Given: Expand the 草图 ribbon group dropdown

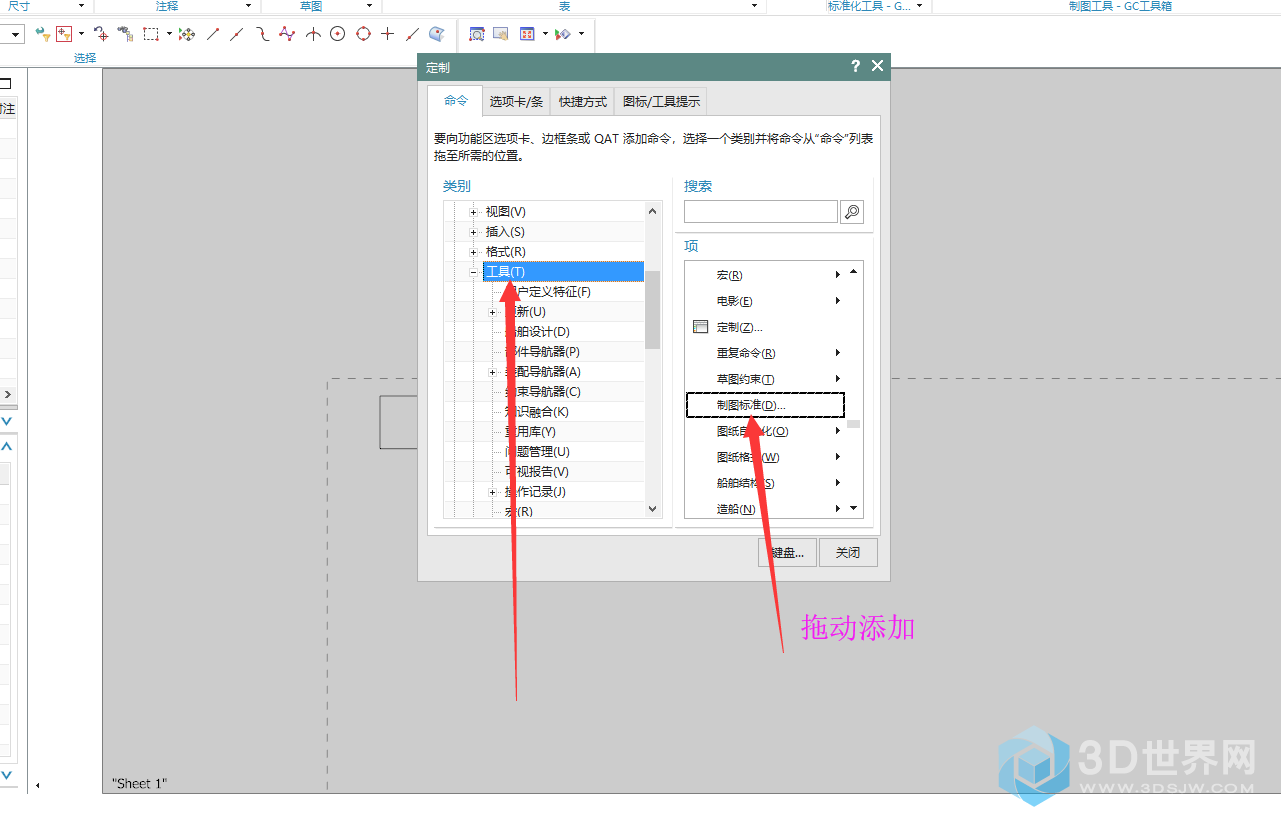Looking at the screenshot, I should [x=369, y=6].
